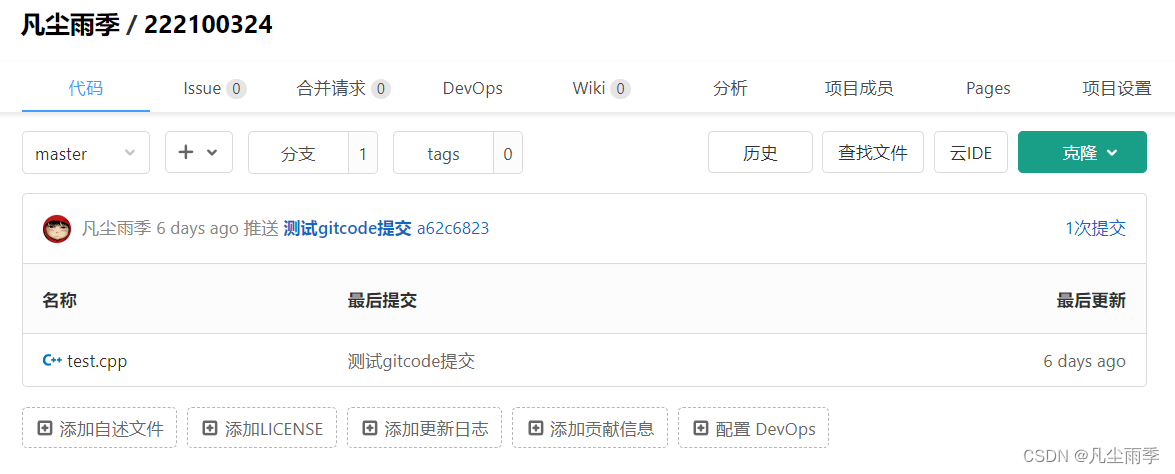Click the 1次提交 link
The width and height of the screenshot is (1175, 474).
click(1096, 228)
